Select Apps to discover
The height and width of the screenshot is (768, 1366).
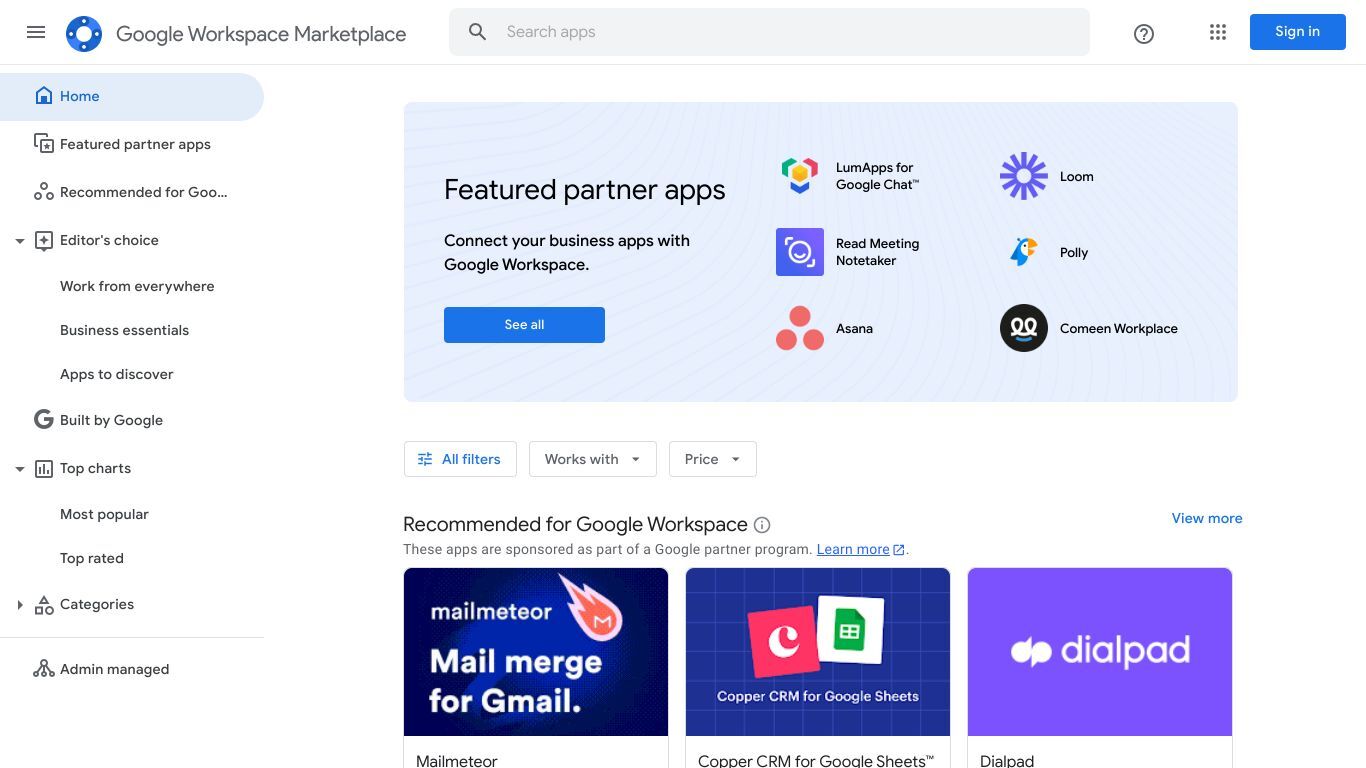117,374
